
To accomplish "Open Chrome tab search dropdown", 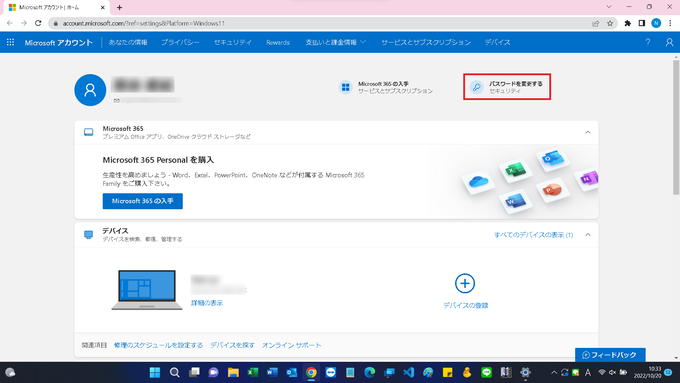I will (609, 7).
